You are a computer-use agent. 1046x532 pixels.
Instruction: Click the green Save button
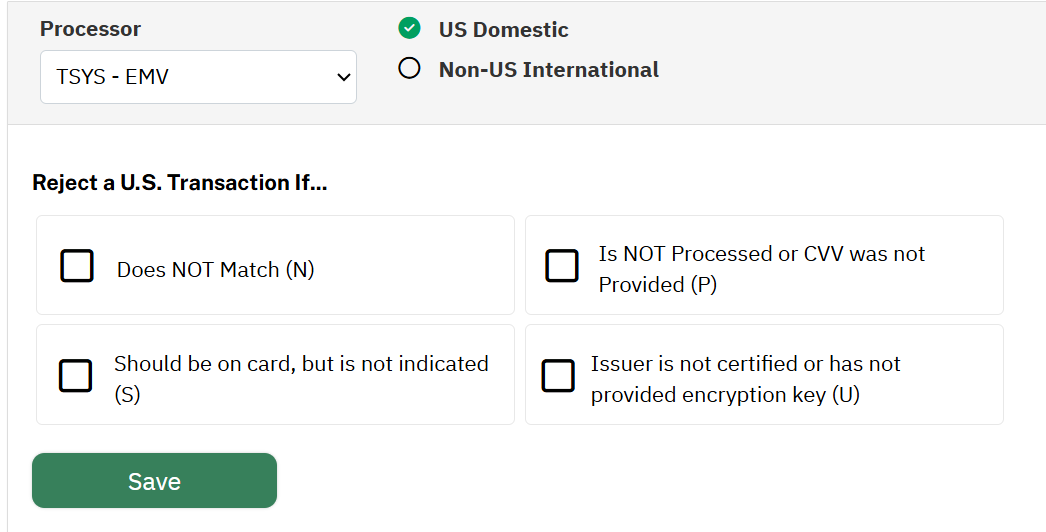(x=154, y=481)
